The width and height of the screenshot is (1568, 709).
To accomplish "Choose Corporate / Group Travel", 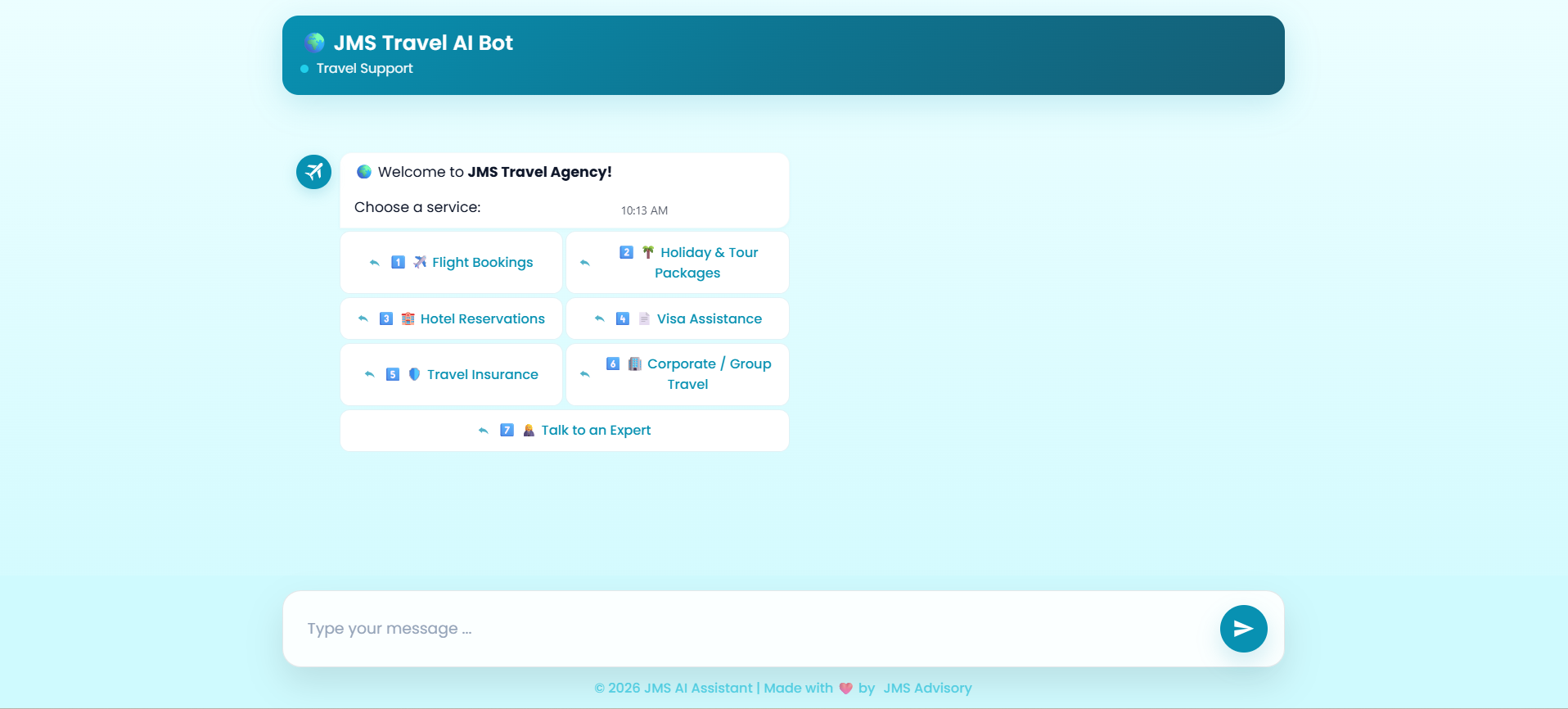I will tap(709, 374).
